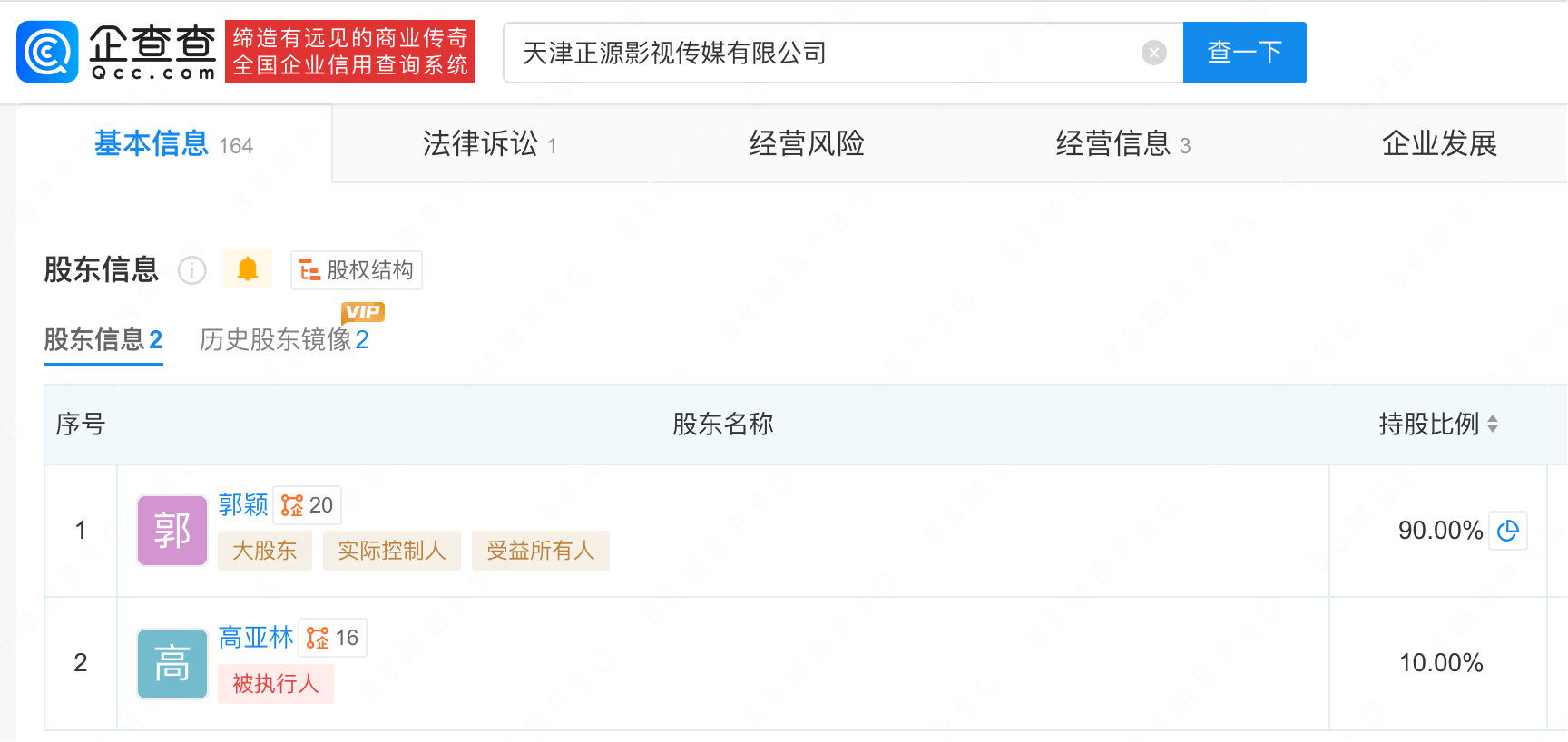
Task: Click the bell notification icon
Action: click(x=248, y=269)
